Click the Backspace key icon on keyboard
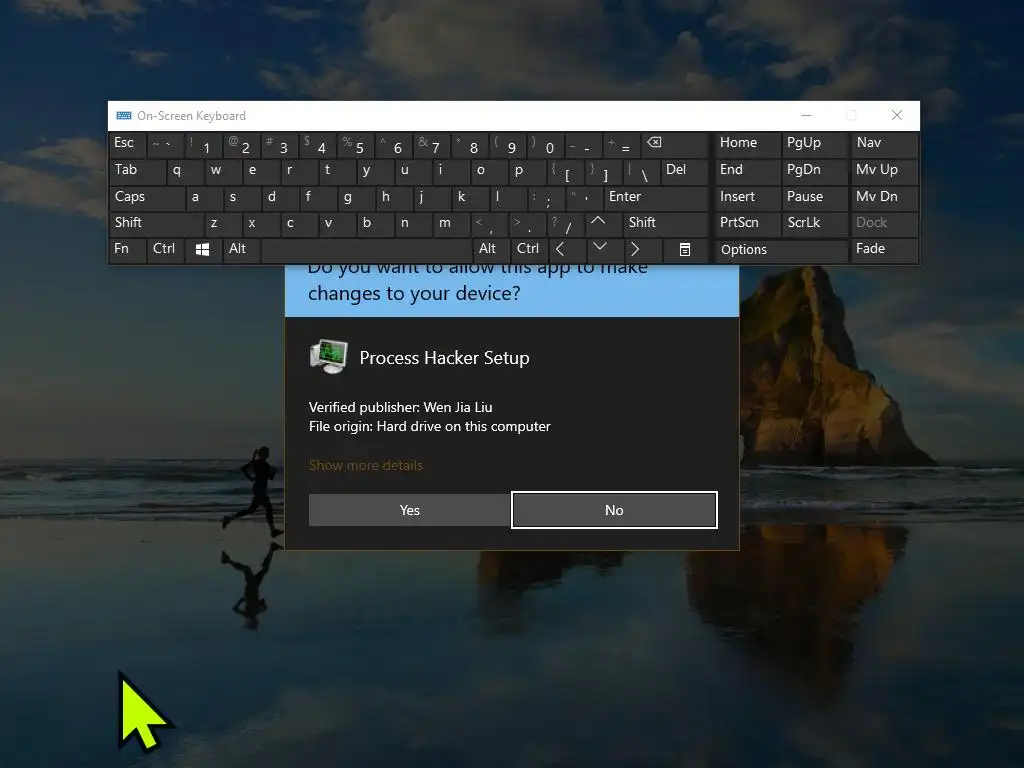 673,145
